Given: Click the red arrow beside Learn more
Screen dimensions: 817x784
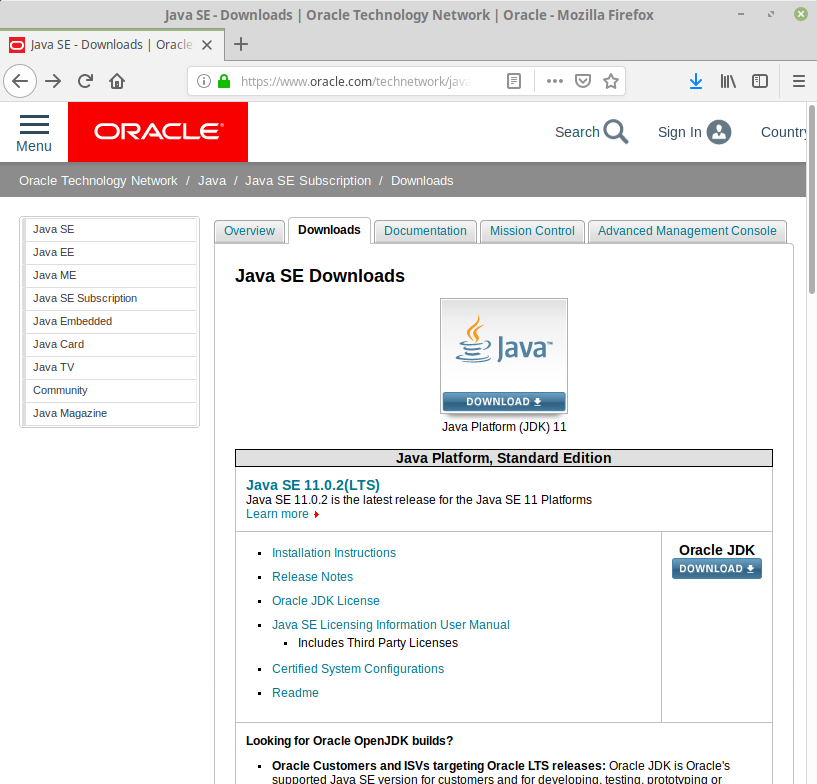Looking at the screenshot, I should [316, 515].
